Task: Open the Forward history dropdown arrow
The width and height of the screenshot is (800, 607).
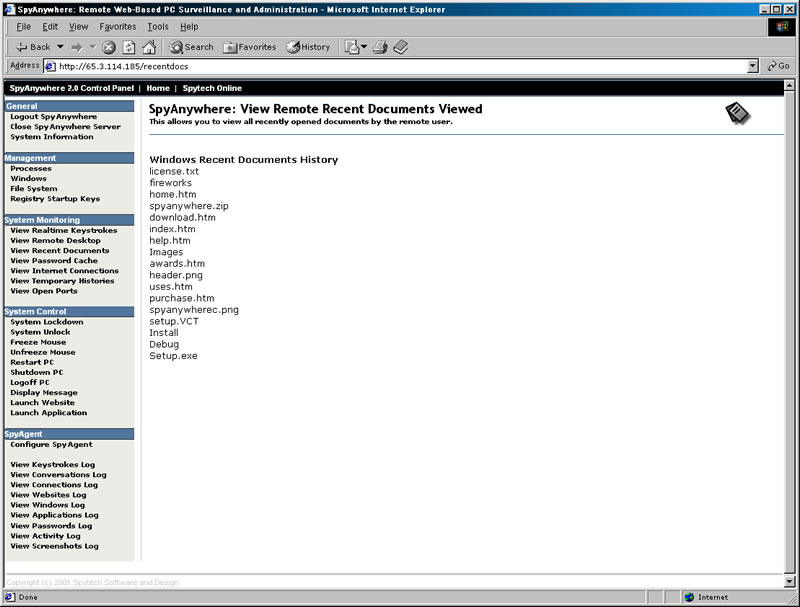Action: [x=93, y=47]
